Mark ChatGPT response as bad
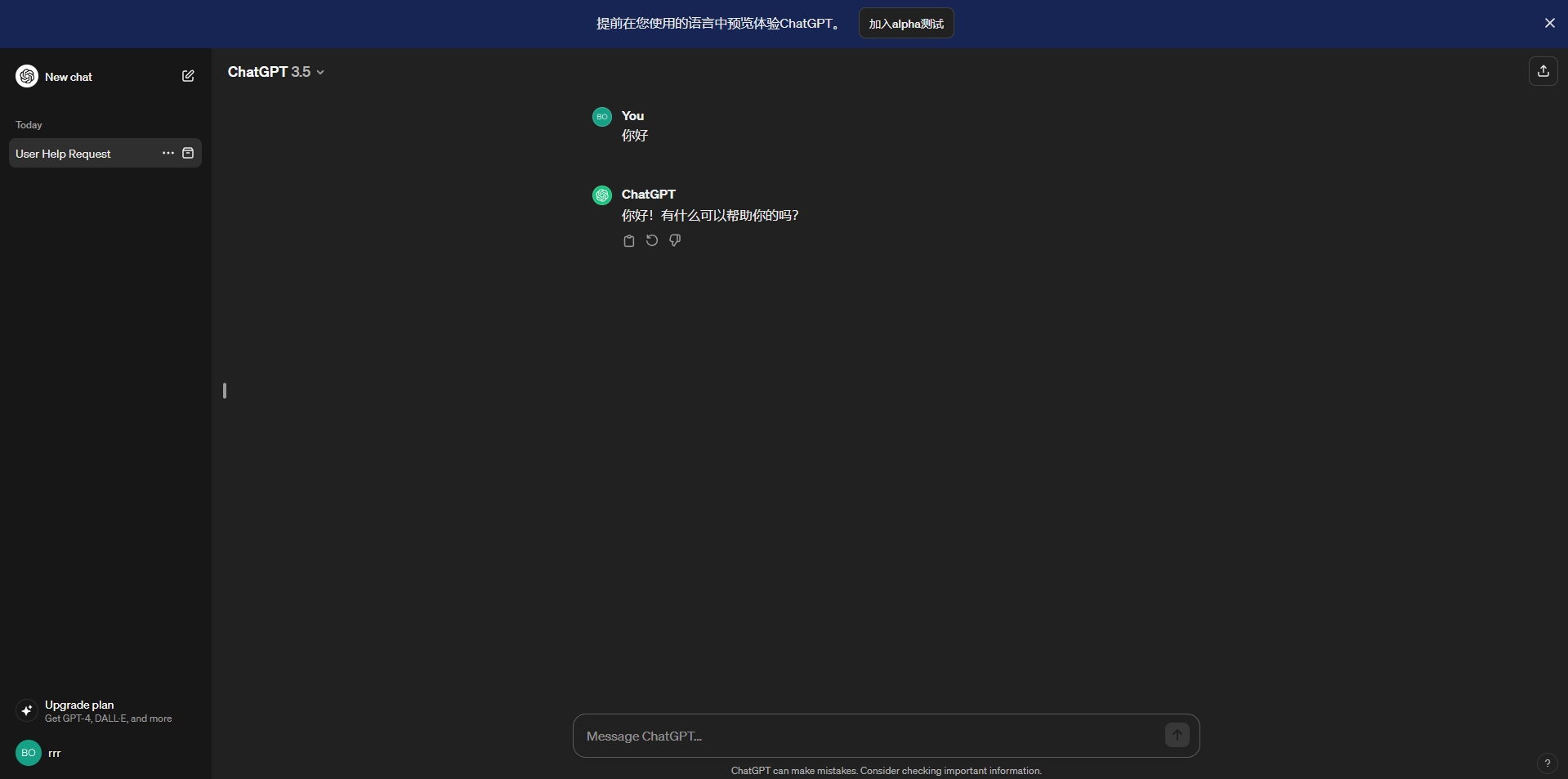This screenshot has width=1568, height=779. point(675,240)
